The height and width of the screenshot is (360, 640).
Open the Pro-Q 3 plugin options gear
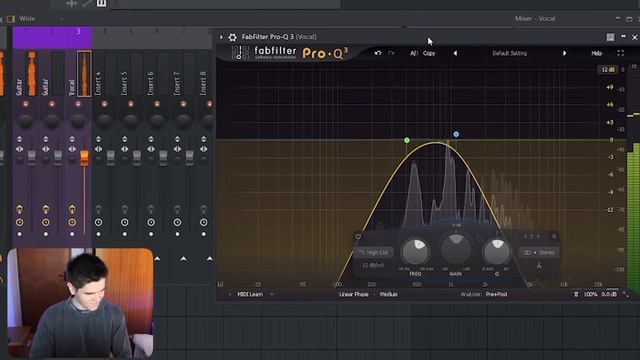pyautogui.click(x=232, y=37)
